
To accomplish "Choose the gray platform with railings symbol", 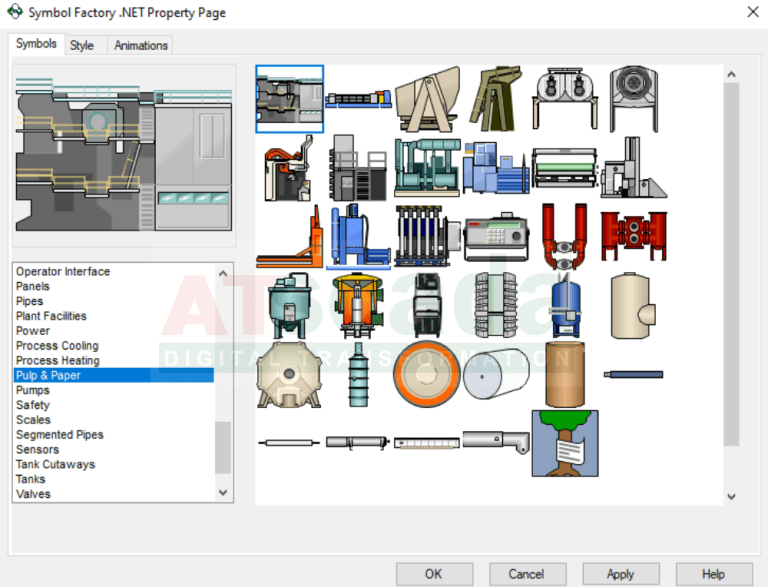I will pyautogui.click(x=358, y=168).
